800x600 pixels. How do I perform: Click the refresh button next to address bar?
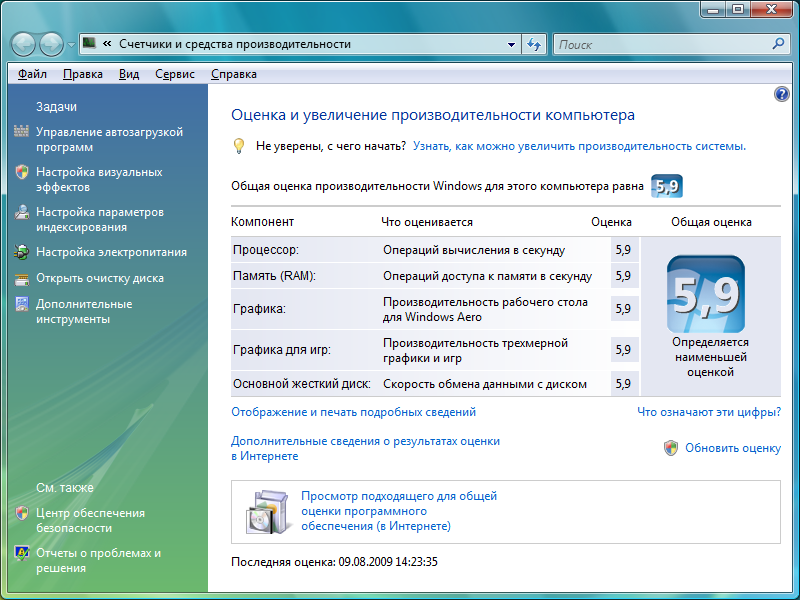coord(534,44)
